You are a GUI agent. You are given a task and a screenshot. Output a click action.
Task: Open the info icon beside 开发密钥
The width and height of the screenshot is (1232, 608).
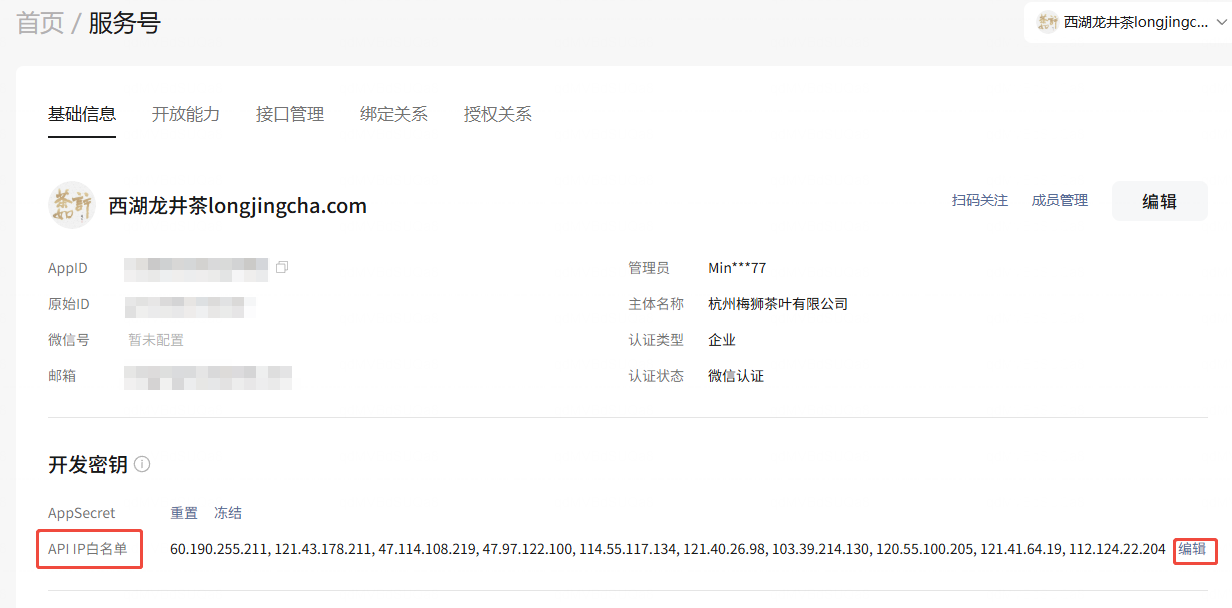click(142, 464)
